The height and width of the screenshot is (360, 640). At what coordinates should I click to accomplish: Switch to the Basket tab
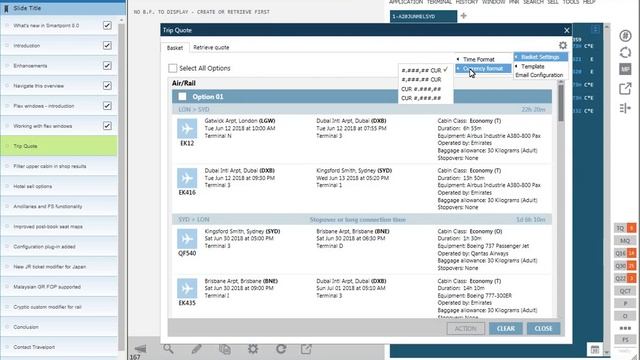[x=175, y=48]
